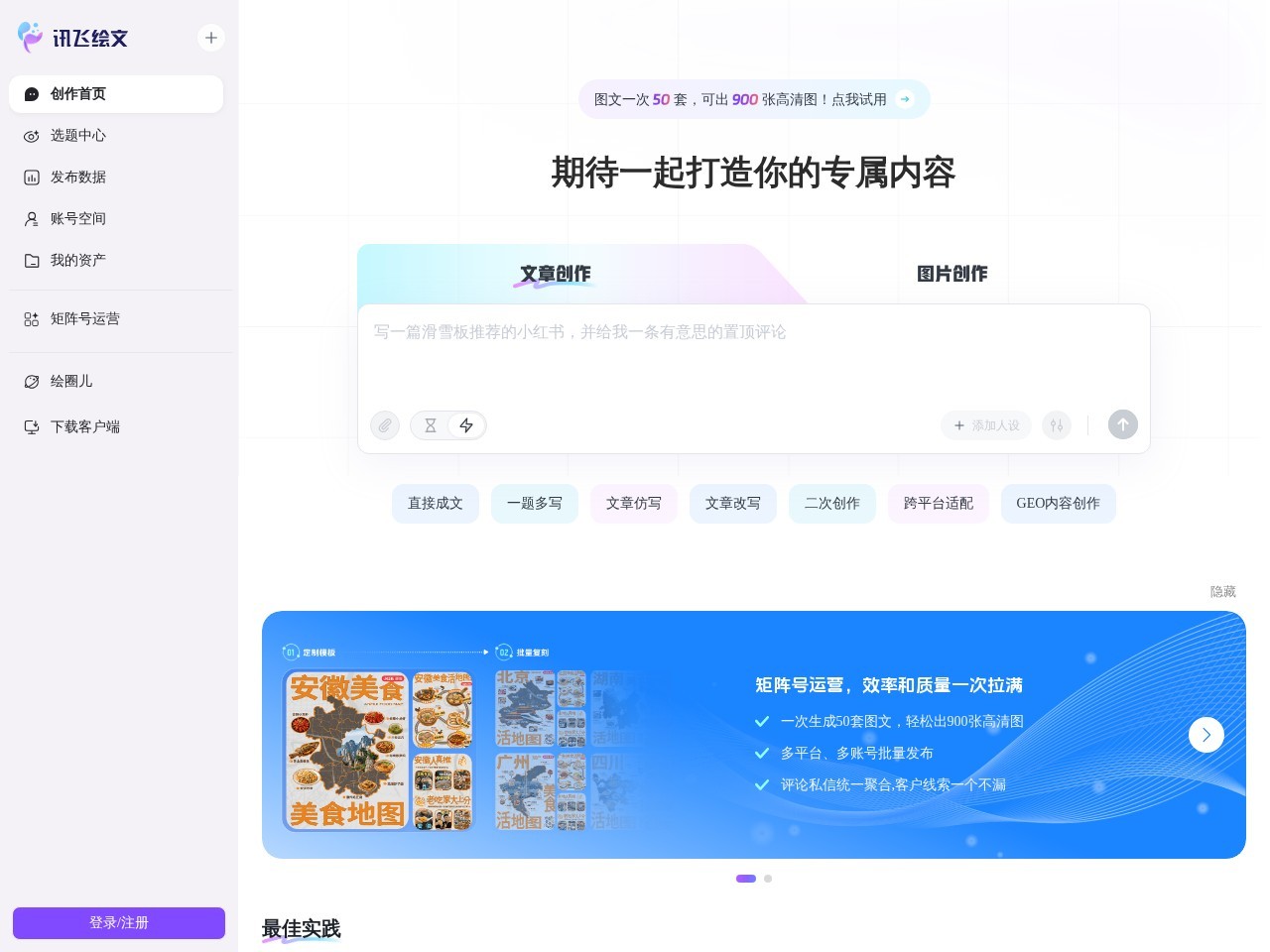The height and width of the screenshot is (952, 1270).
Task: Click the banner's next chevron arrow
Action: click(x=1206, y=735)
